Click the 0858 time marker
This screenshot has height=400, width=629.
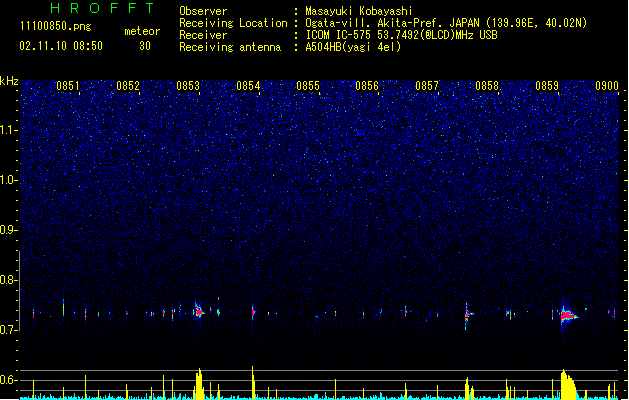[x=487, y=86]
